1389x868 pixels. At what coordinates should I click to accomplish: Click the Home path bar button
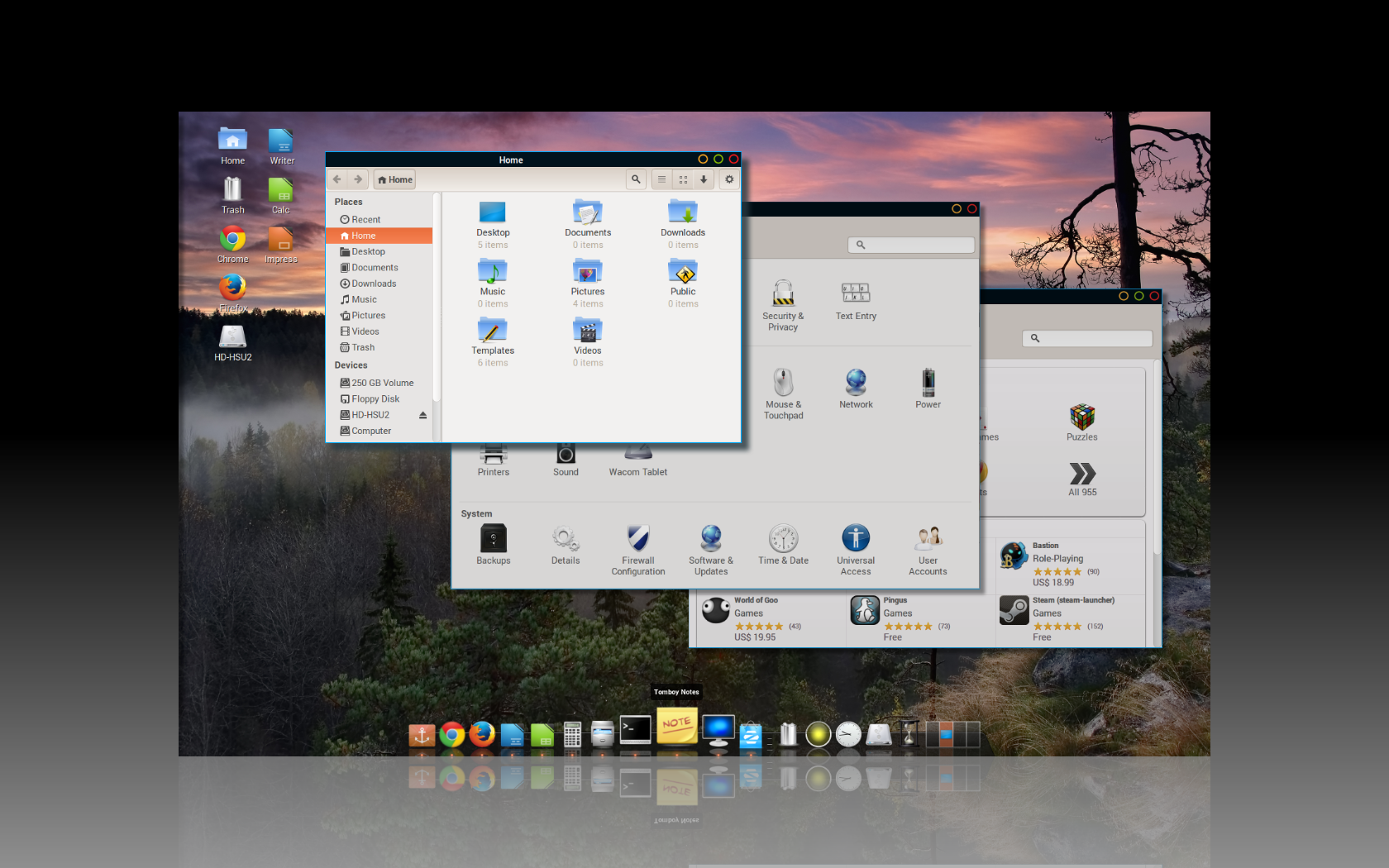[x=395, y=179]
